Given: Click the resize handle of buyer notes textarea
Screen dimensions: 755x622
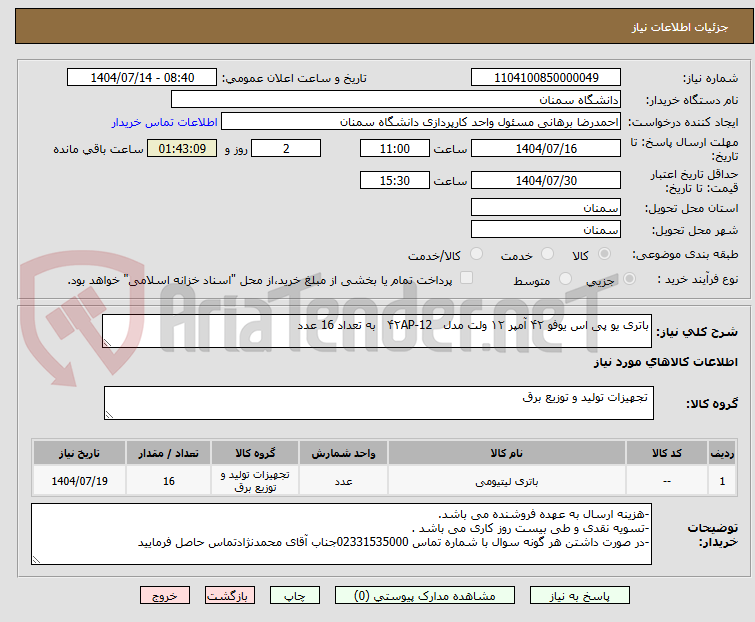Looking at the screenshot, I should (37, 559).
